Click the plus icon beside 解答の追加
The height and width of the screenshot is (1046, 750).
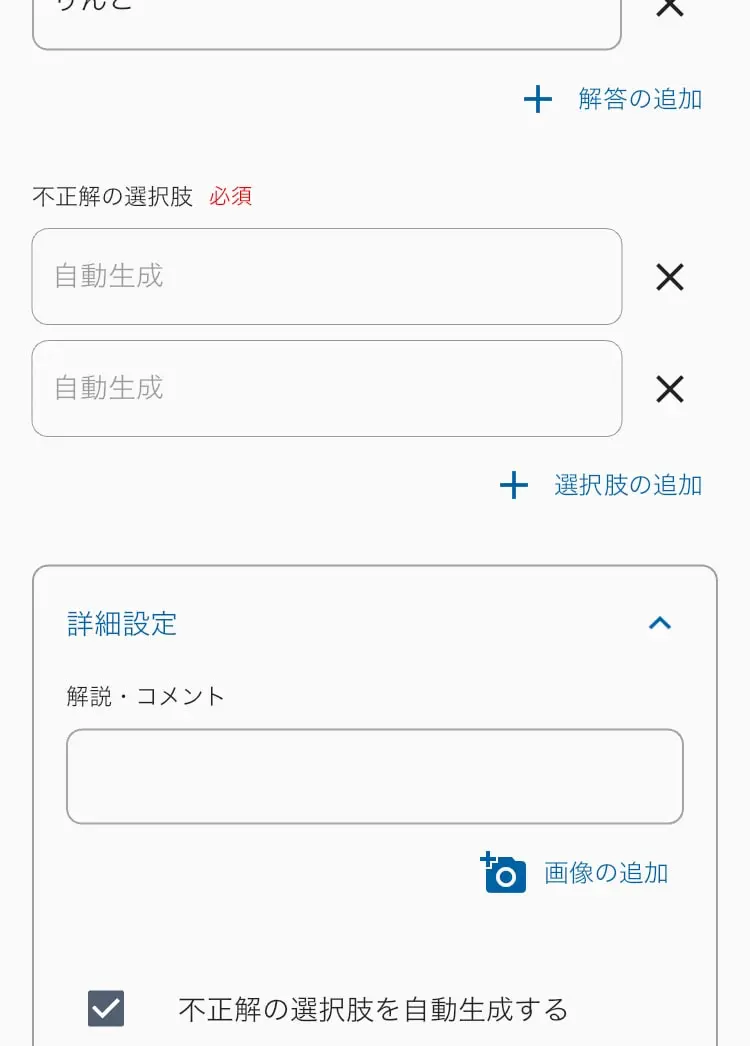pos(538,99)
